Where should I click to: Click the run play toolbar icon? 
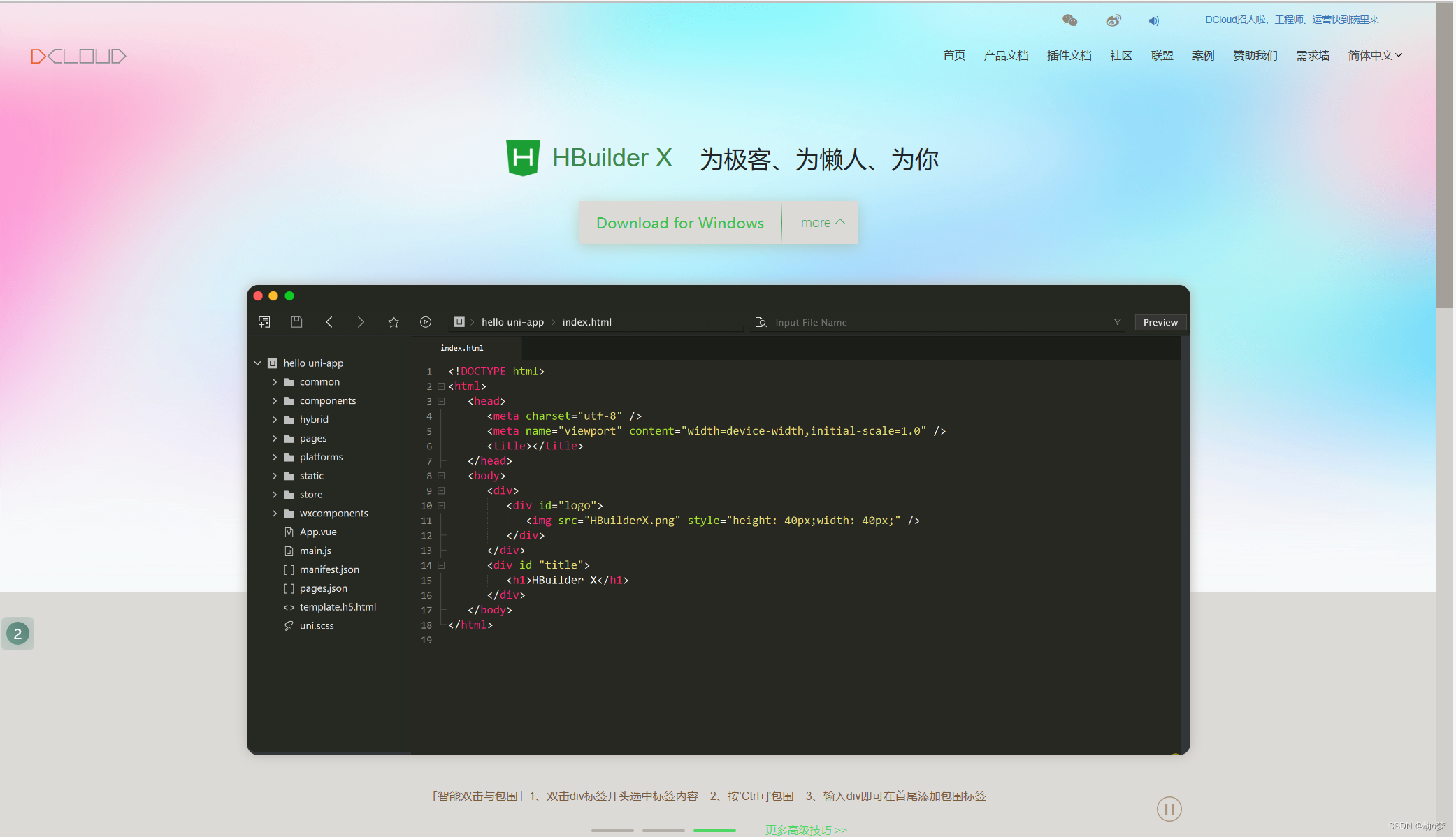(x=425, y=322)
